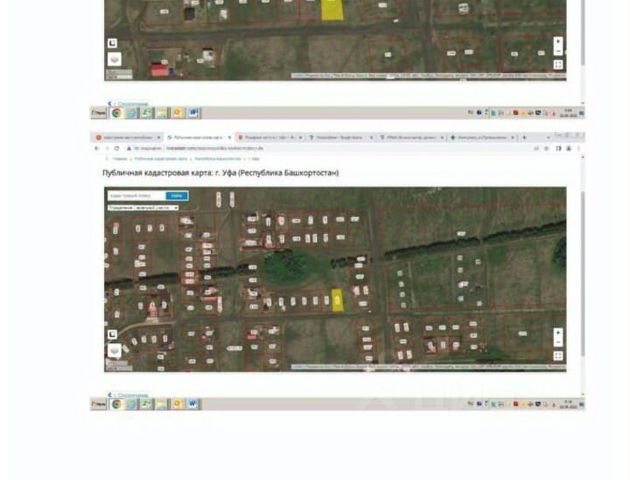630x480 pixels.
Task: Click the clock in upper taskbar tray
Action: 569,113
